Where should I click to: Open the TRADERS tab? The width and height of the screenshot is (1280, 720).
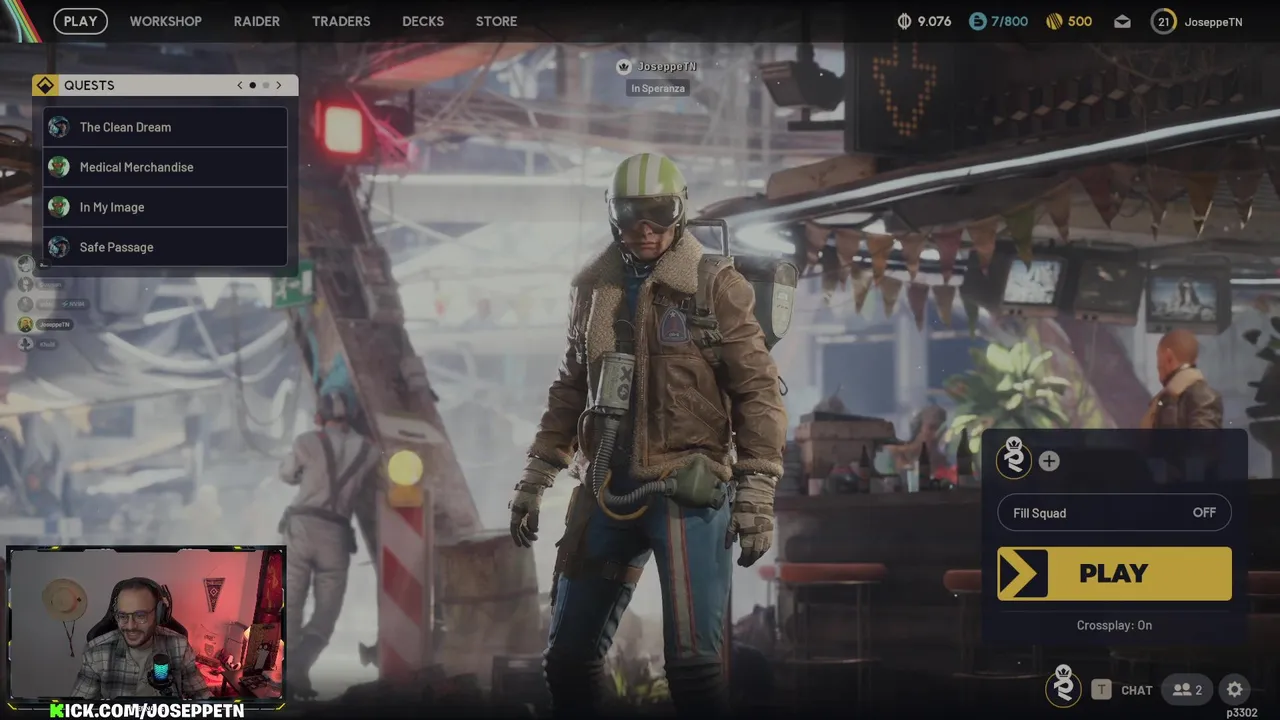click(341, 21)
